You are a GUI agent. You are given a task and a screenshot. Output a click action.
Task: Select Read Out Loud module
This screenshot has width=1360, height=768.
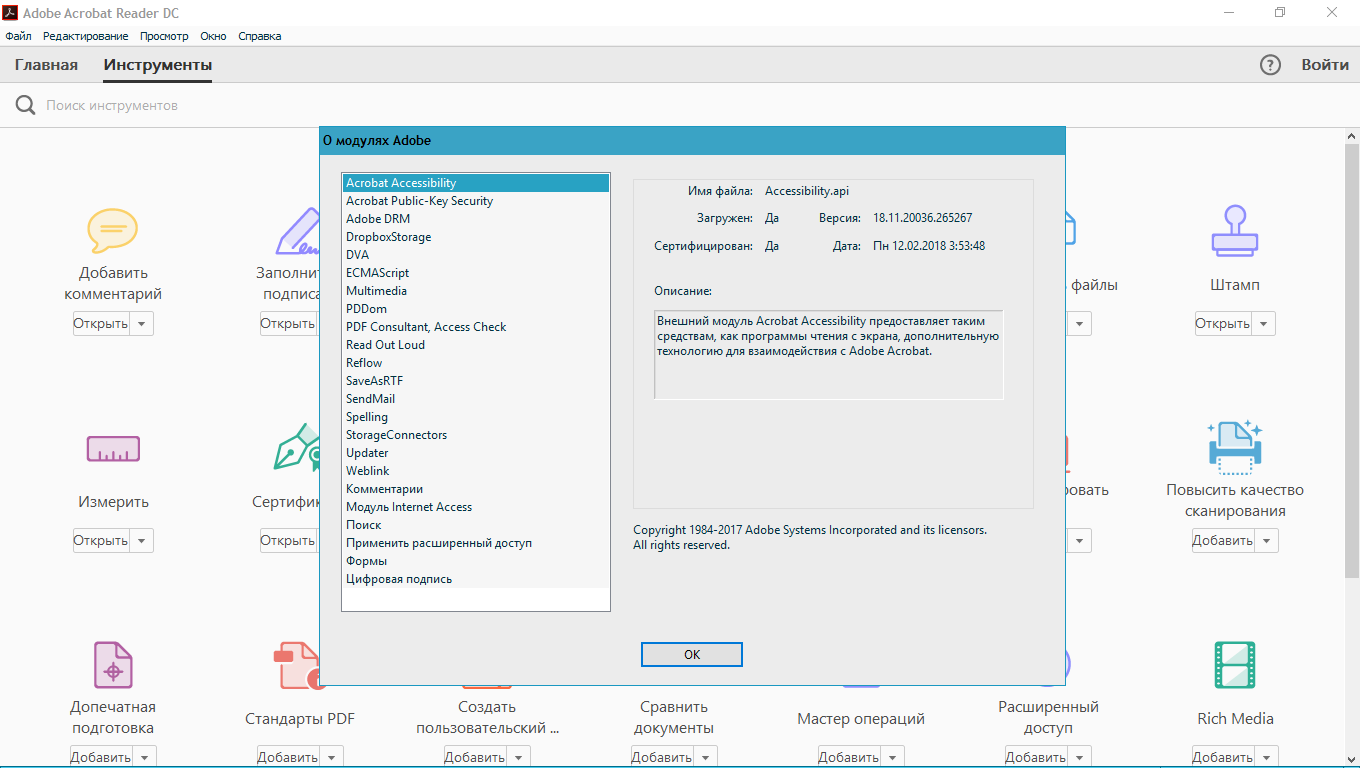tap(476, 345)
